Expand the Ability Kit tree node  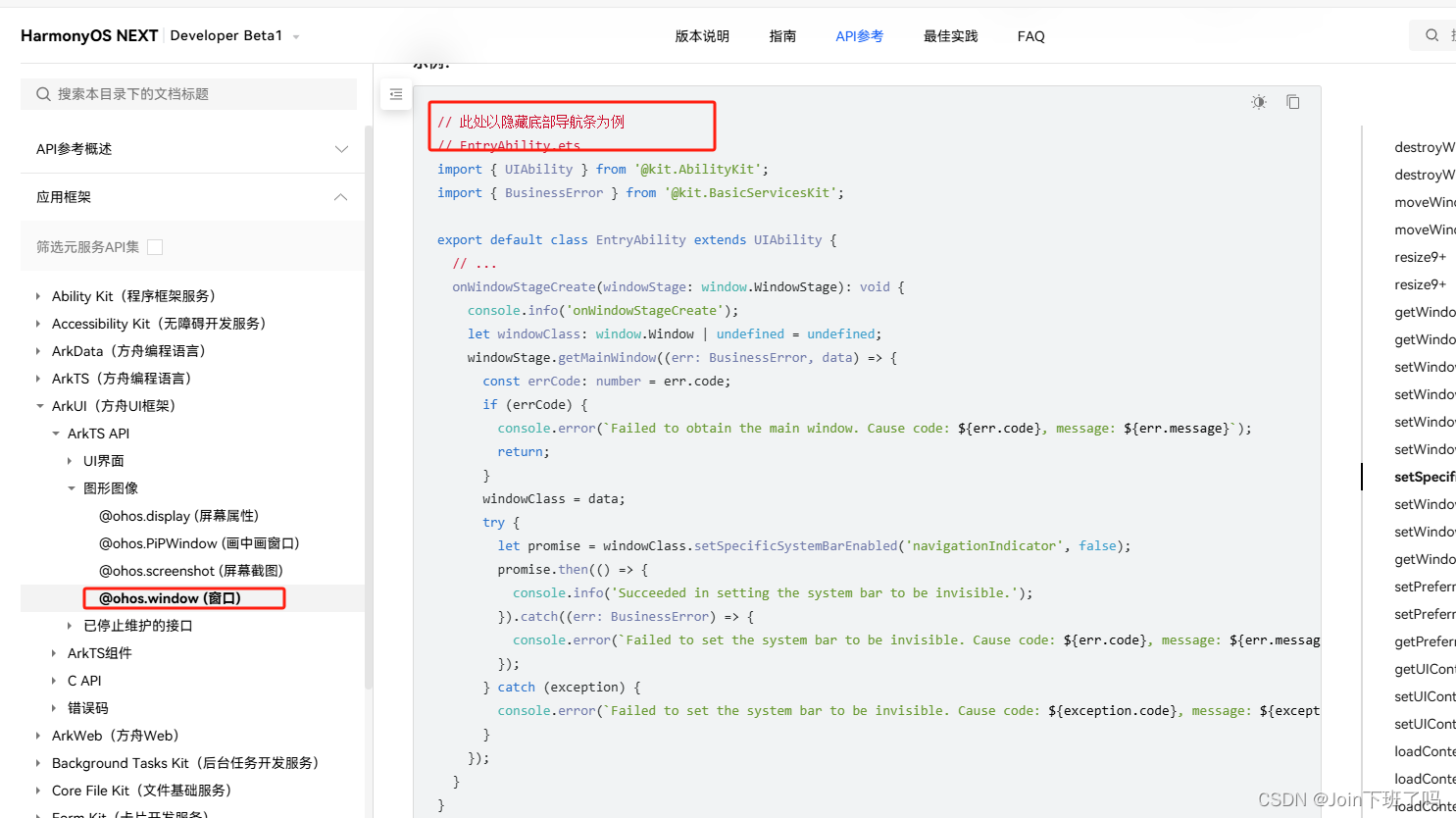coord(38,296)
